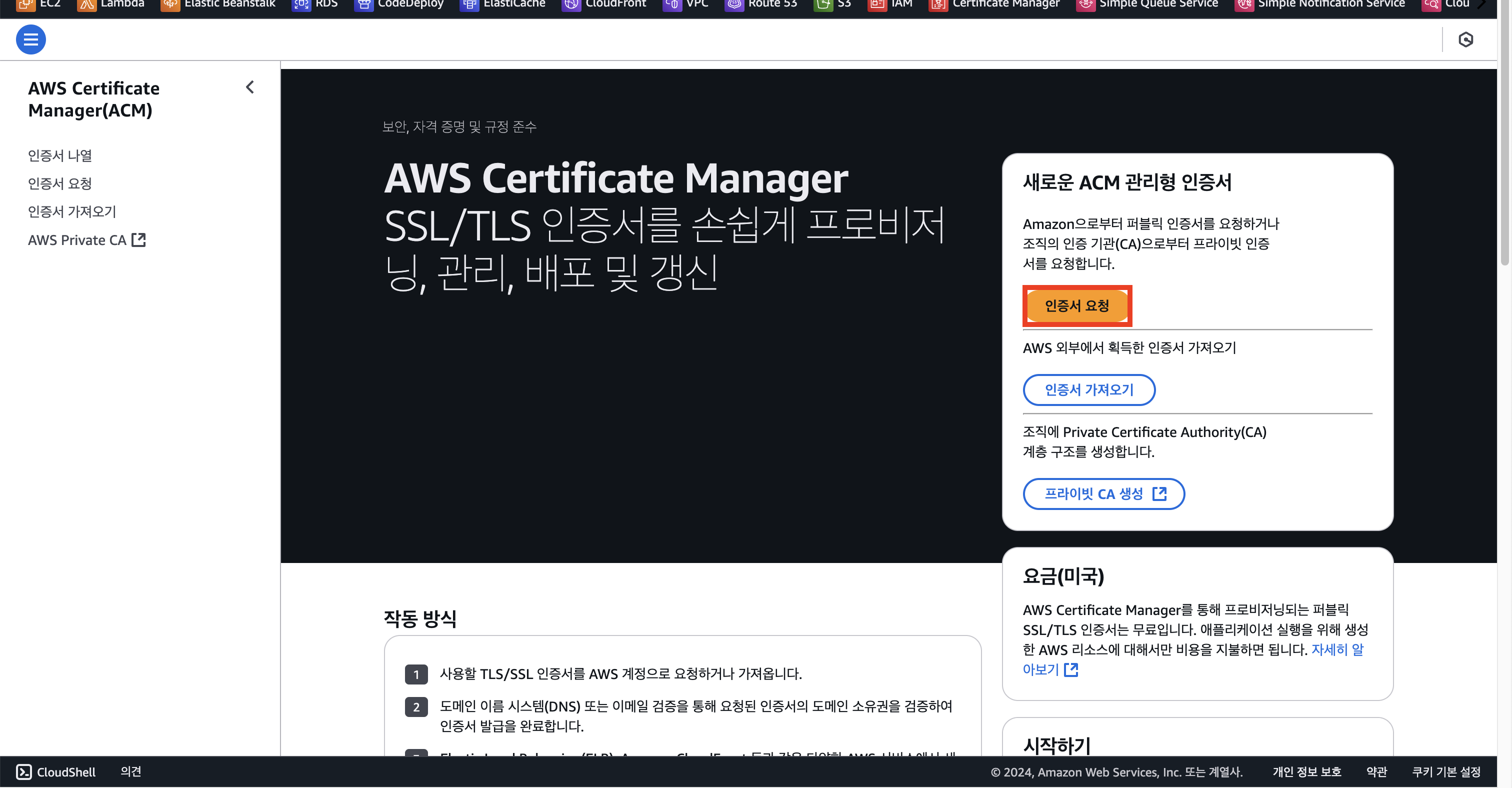This screenshot has height=788, width=1512.
Task: Open 인증서 가져오기 sidebar link
Action: [x=72, y=211]
